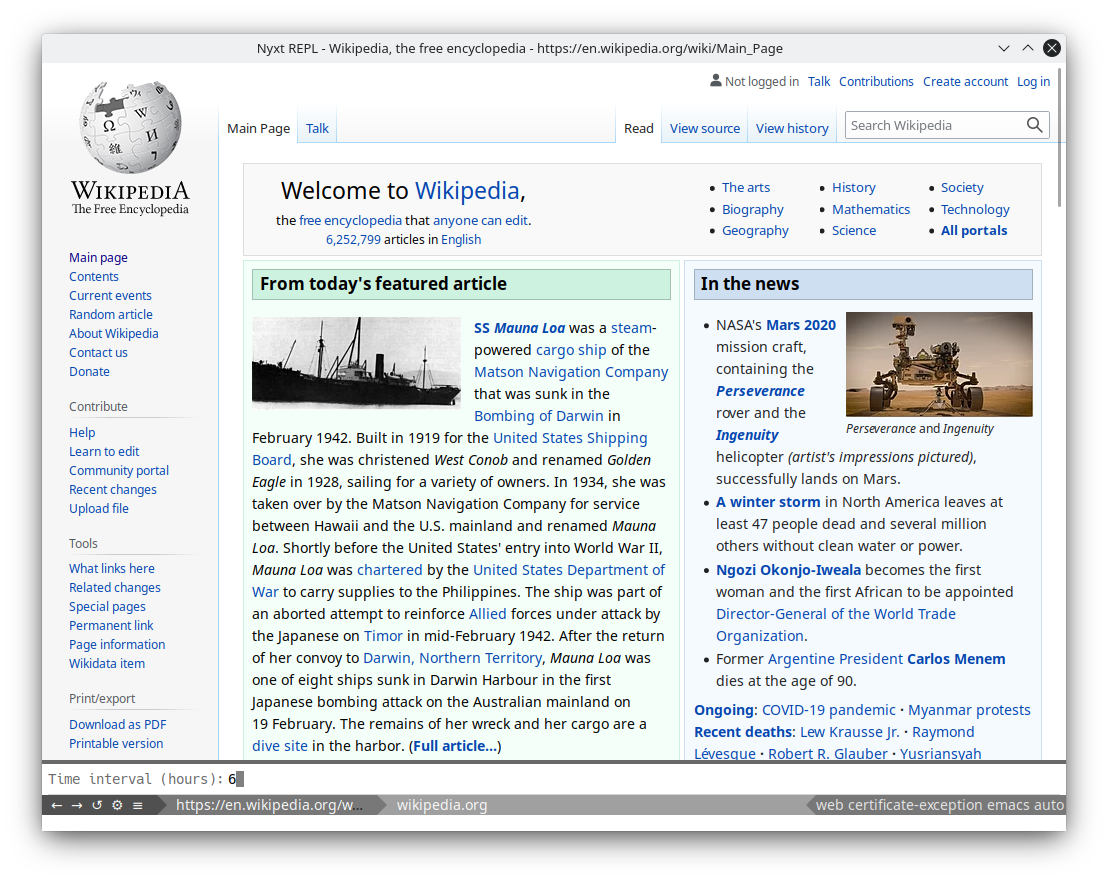Click the wikipedia.org domain segment in status bar
This screenshot has width=1108, height=881.
click(442, 805)
